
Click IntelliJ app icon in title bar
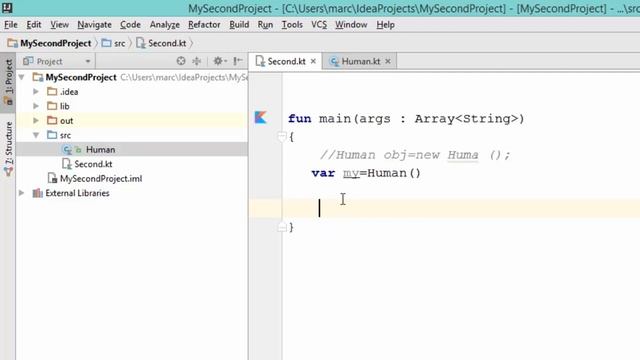pyautogui.click(x=7, y=7)
